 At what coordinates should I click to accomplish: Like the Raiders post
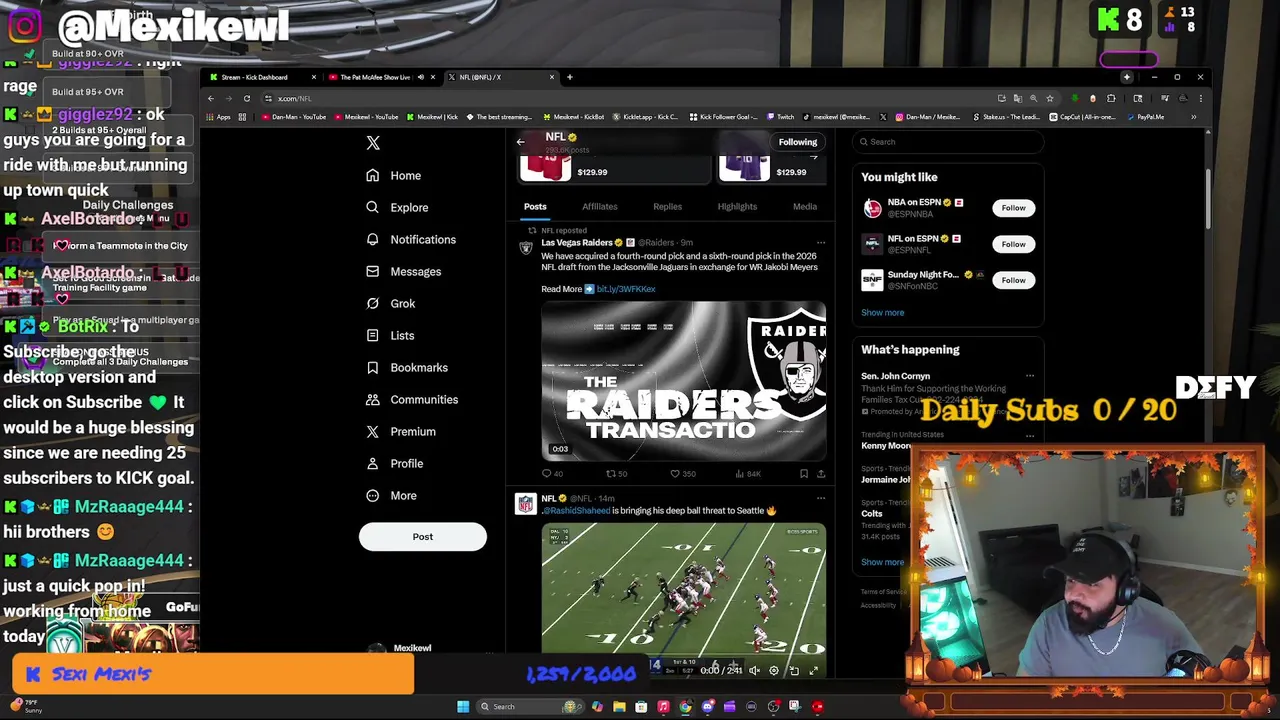[x=682, y=474]
